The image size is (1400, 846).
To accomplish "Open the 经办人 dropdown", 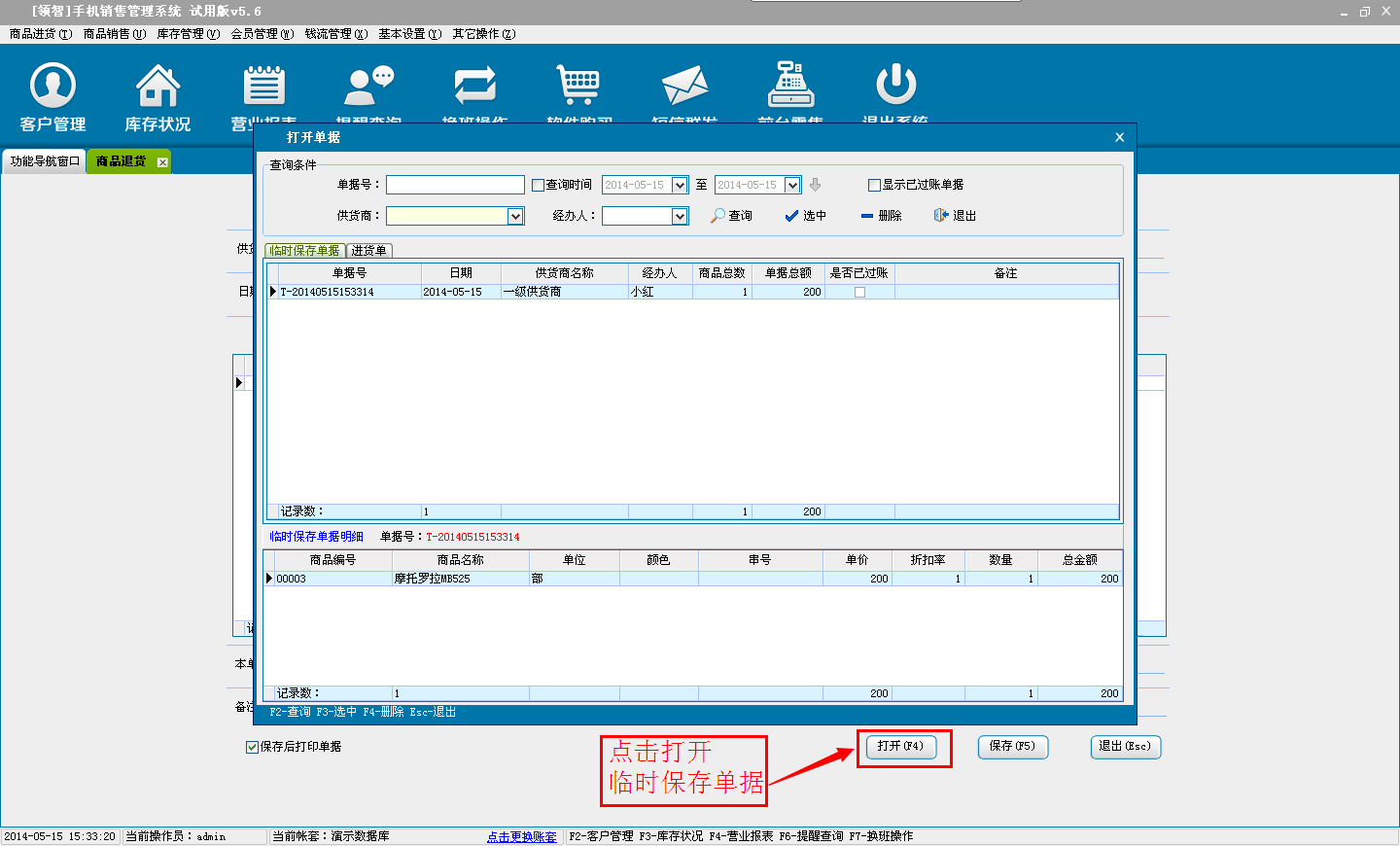I will tap(680, 217).
